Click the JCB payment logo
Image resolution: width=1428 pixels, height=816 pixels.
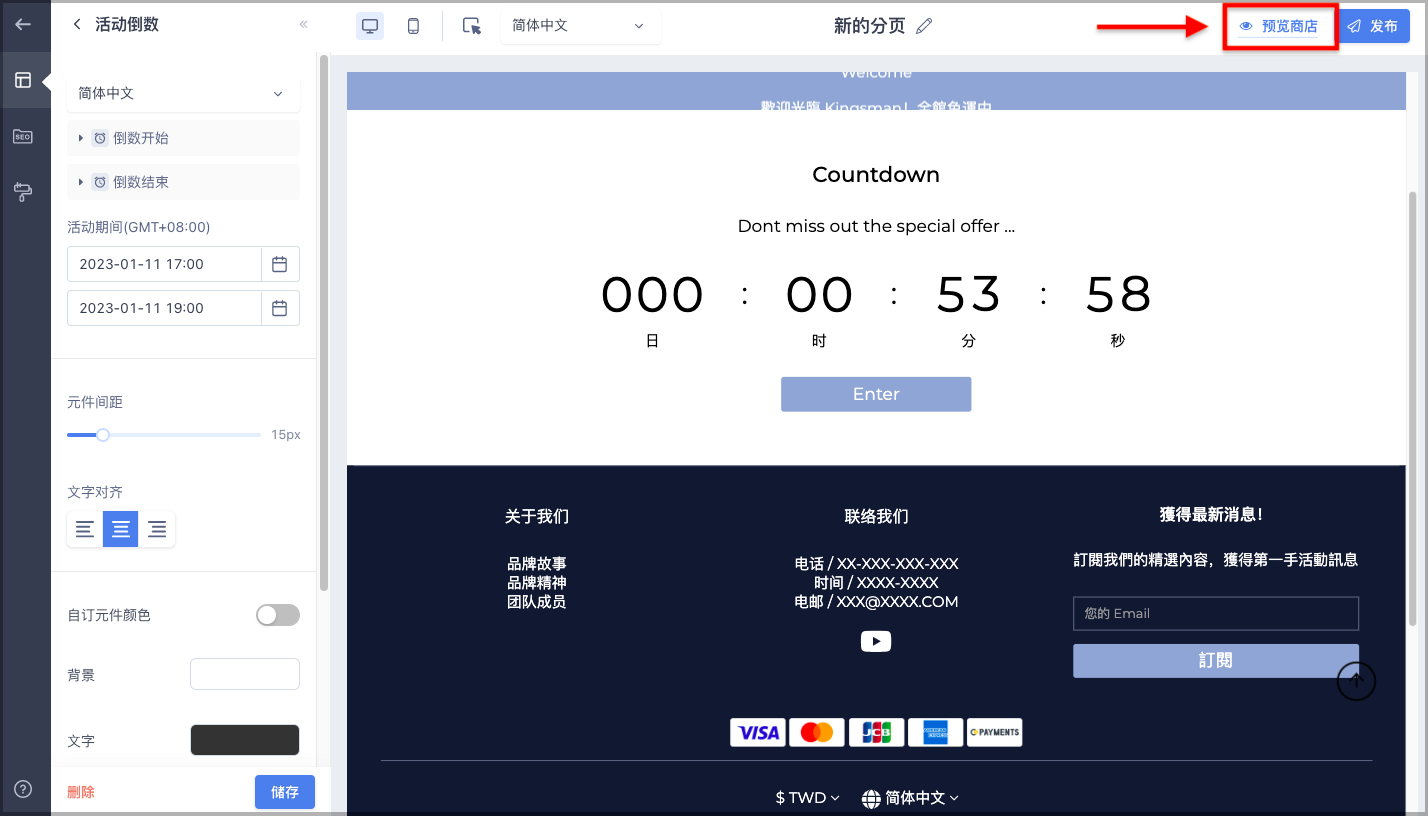[x=877, y=732]
